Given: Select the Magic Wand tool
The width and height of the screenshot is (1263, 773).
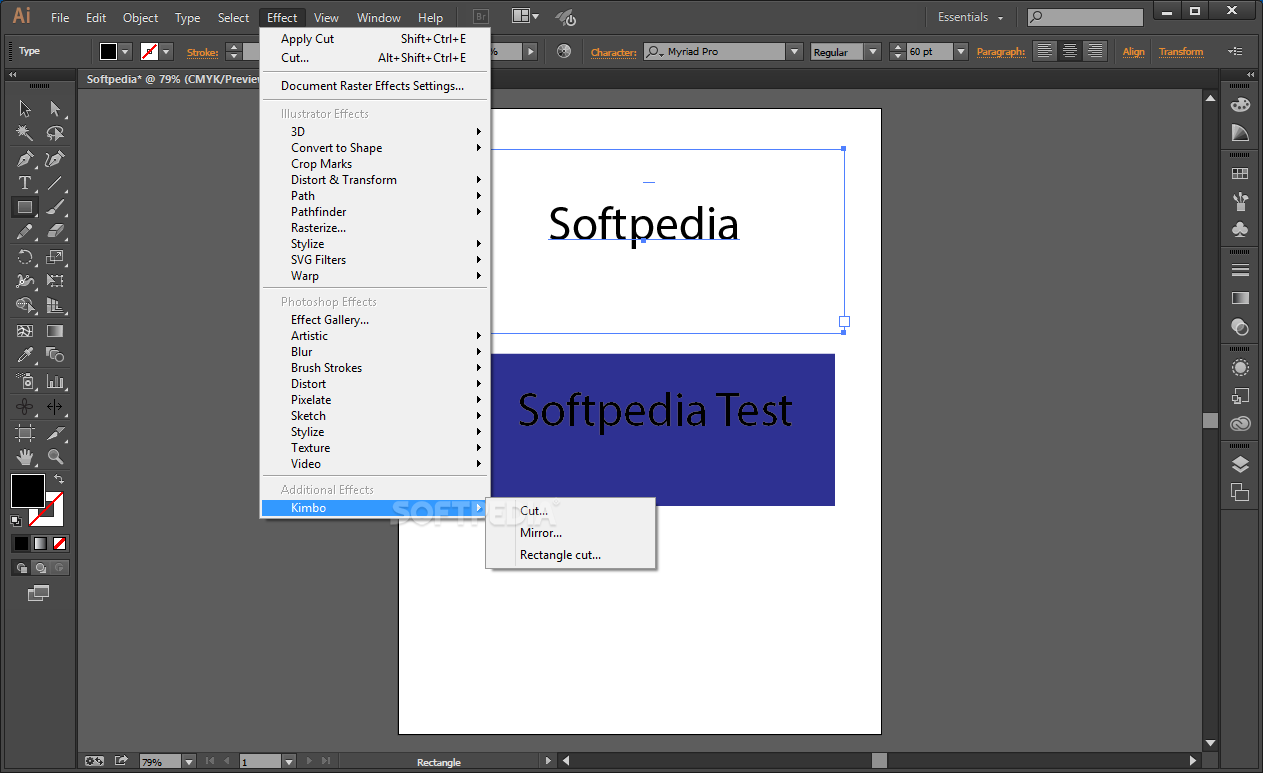Looking at the screenshot, I should pyautogui.click(x=25, y=133).
